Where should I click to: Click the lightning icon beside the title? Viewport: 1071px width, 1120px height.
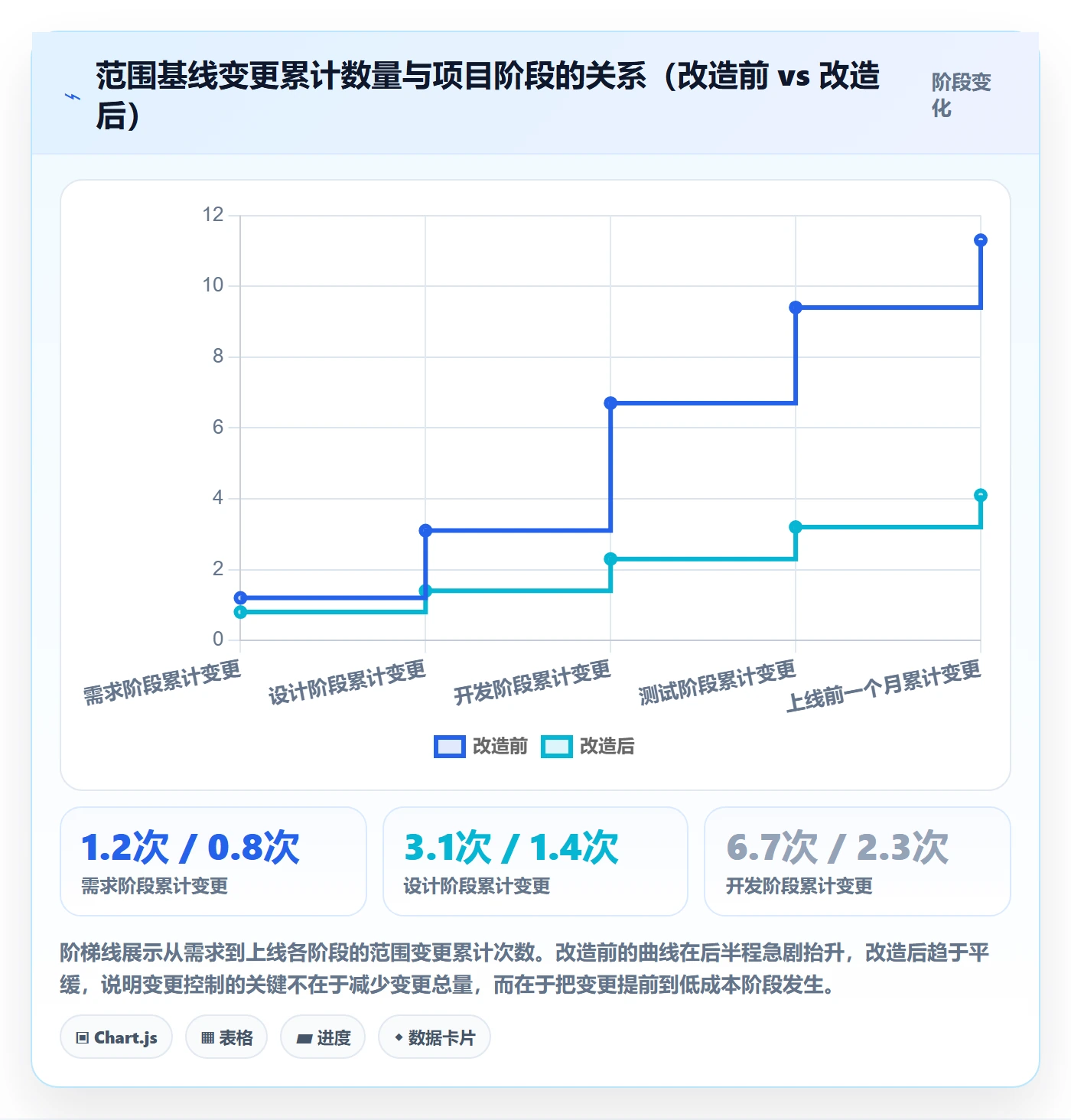[73, 96]
